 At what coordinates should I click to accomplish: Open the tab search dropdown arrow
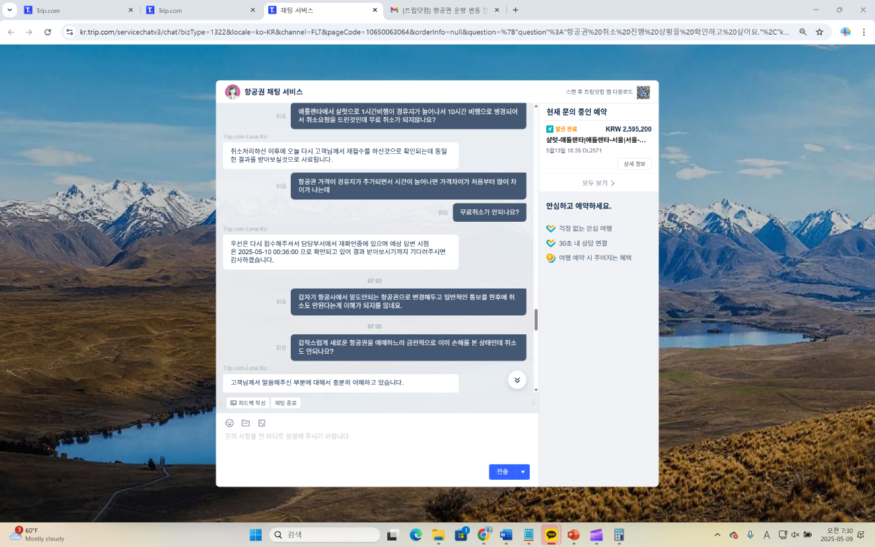coord(9,10)
